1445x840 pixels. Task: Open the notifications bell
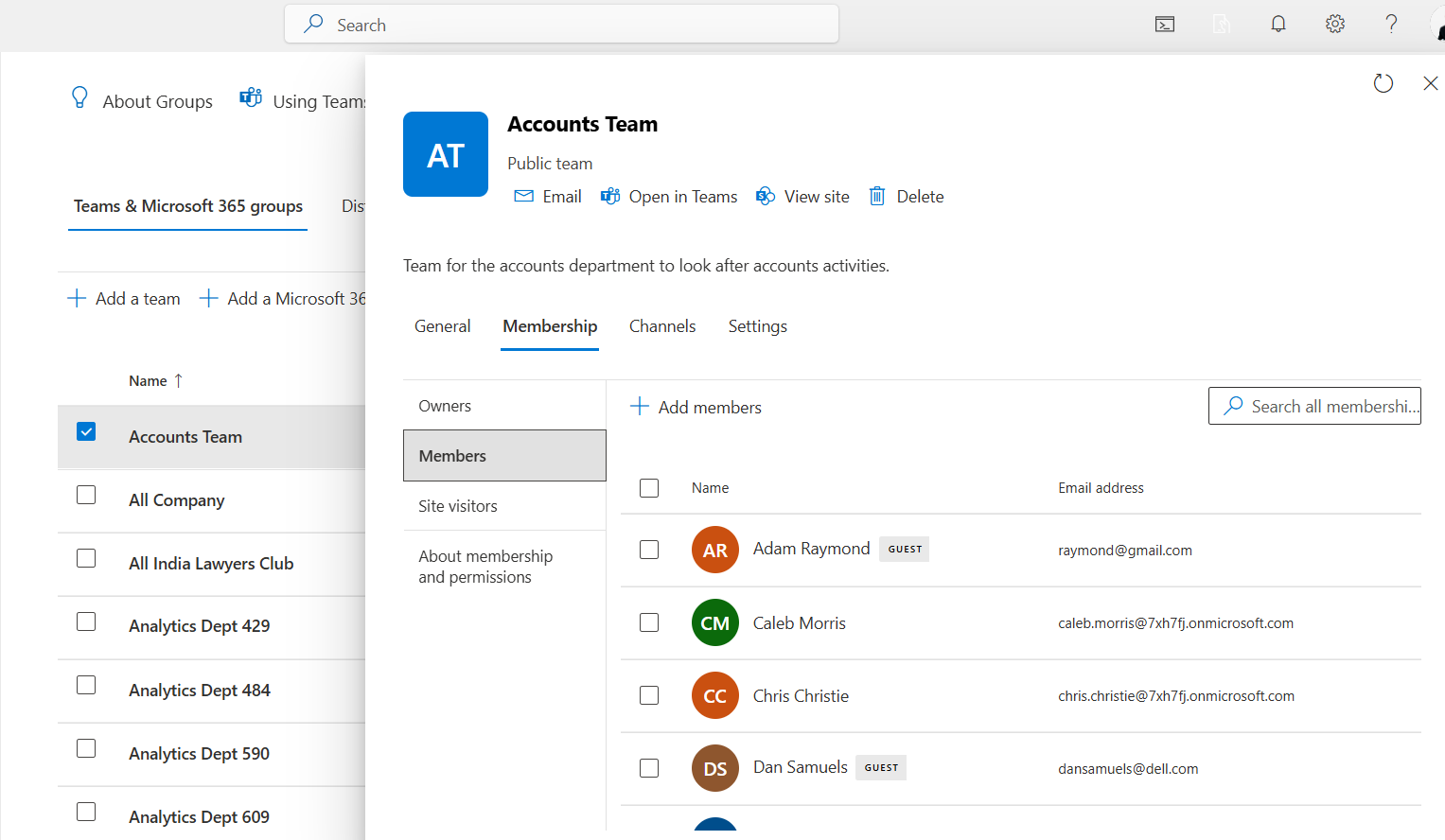1278,25
